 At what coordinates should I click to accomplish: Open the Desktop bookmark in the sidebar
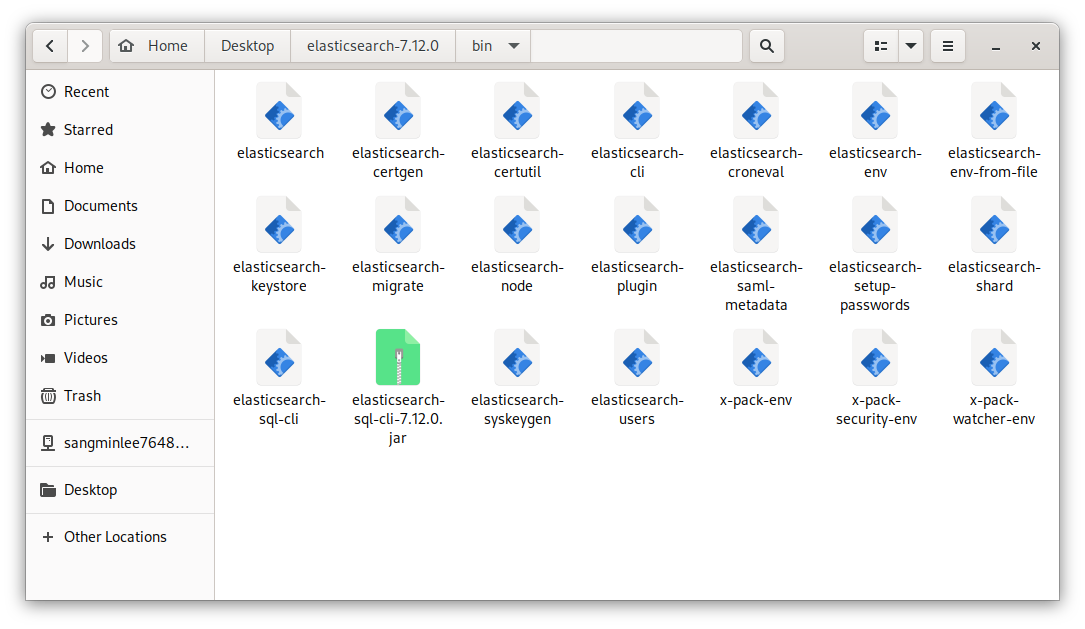(120, 490)
